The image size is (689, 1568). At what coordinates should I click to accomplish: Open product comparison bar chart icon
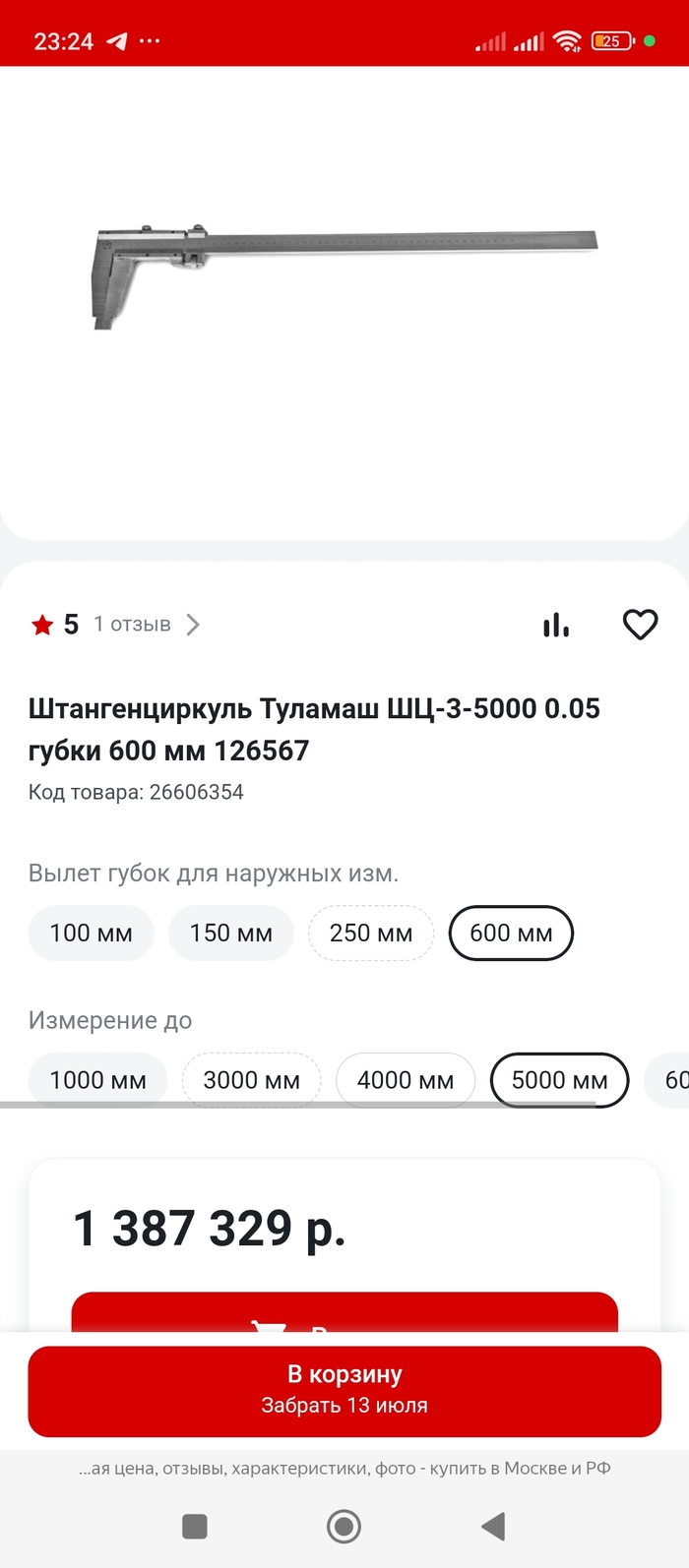click(556, 625)
